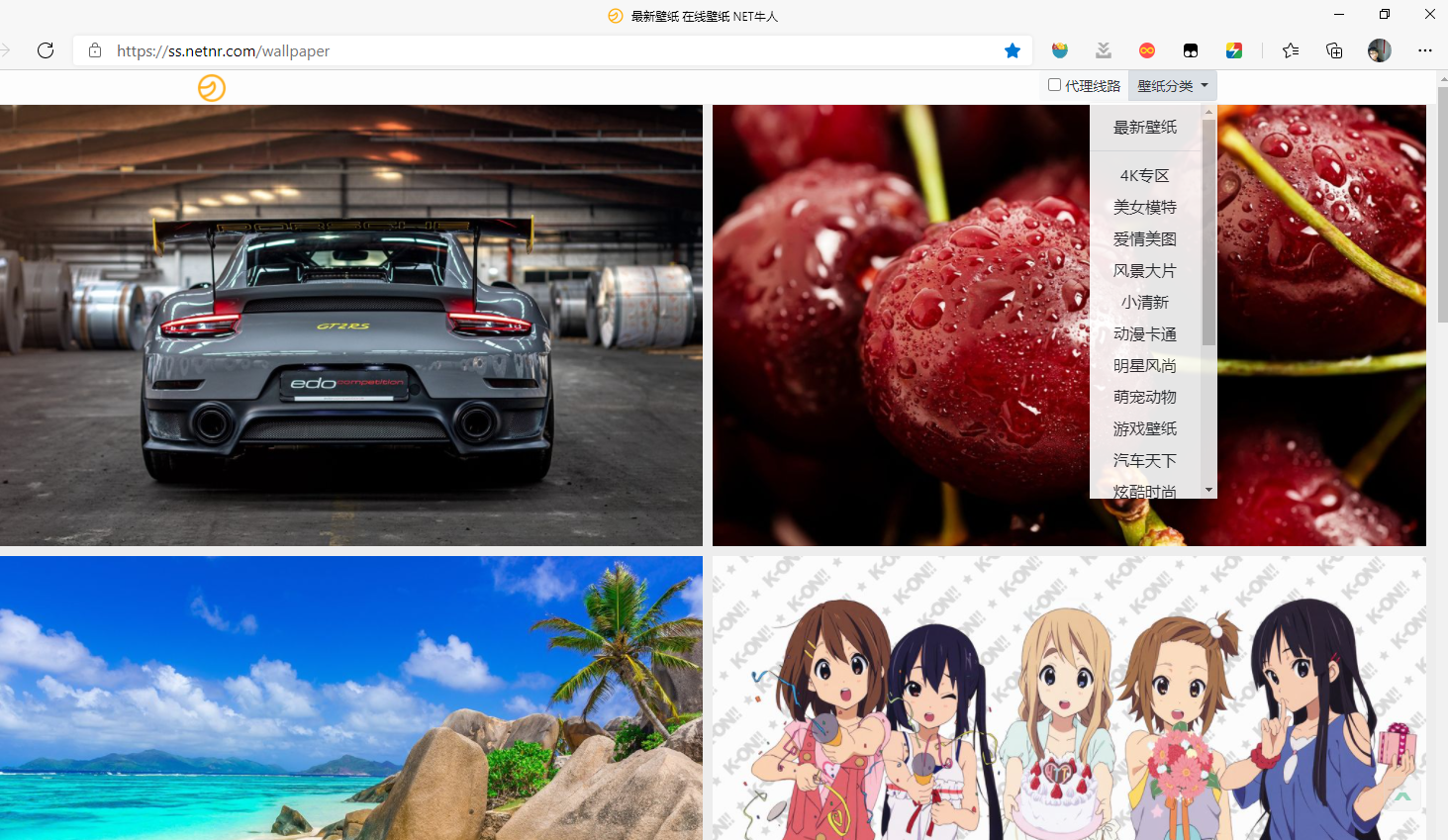
Task: Focus the address bar URL field
Action: pyautogui.click(x=554, y=50)
